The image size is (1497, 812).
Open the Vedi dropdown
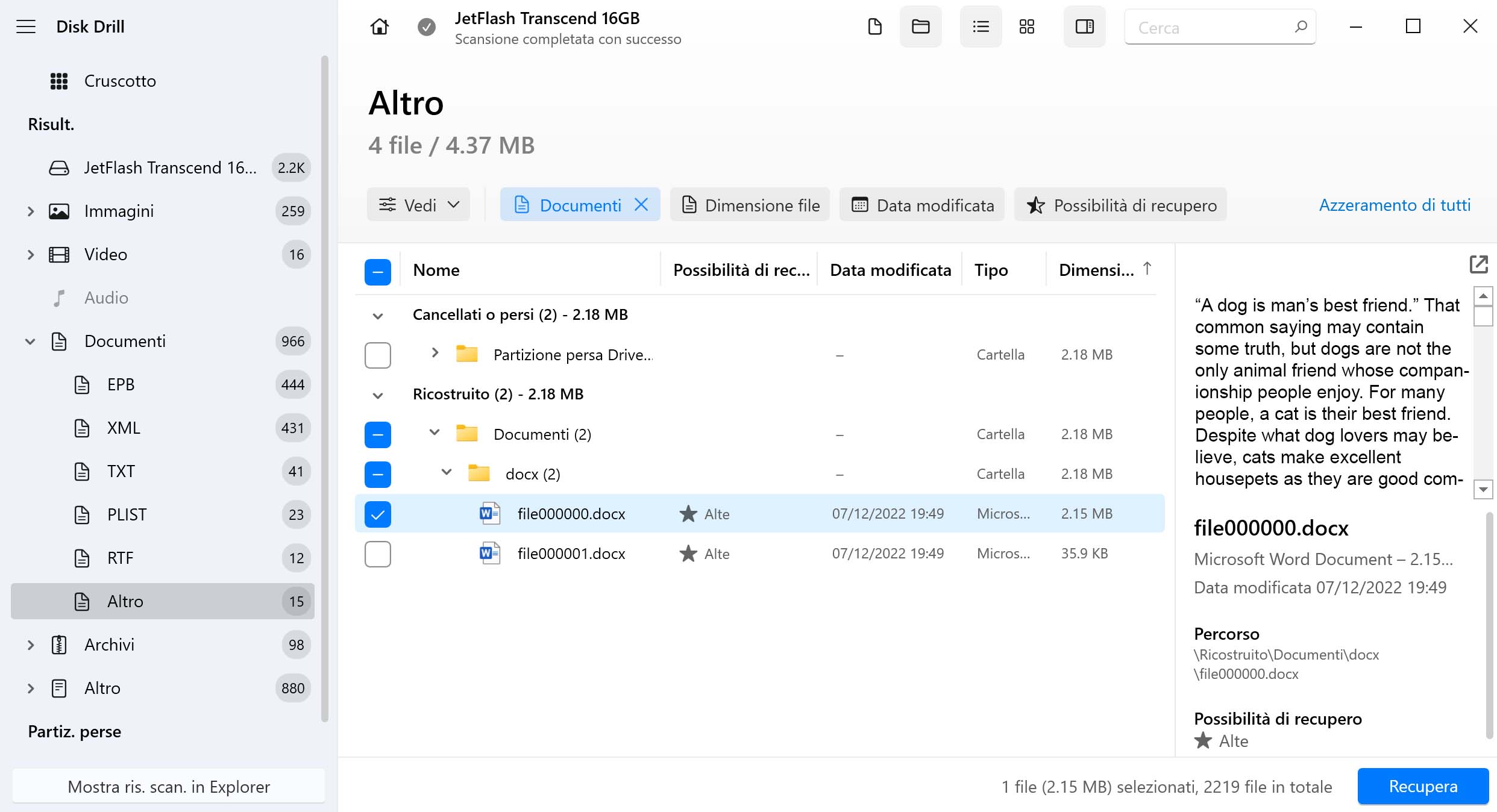click(418, 205)
